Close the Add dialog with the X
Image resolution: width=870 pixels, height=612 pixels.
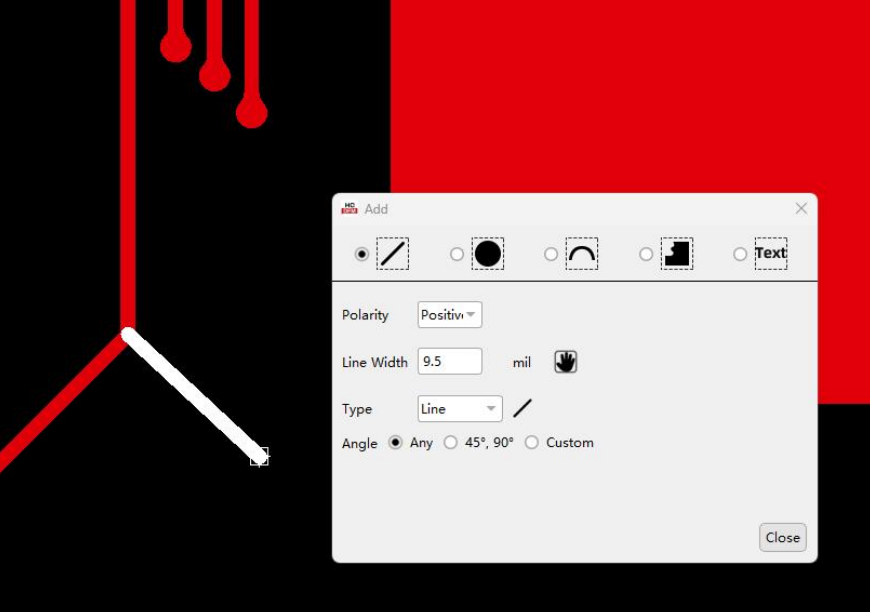(801, 208)
